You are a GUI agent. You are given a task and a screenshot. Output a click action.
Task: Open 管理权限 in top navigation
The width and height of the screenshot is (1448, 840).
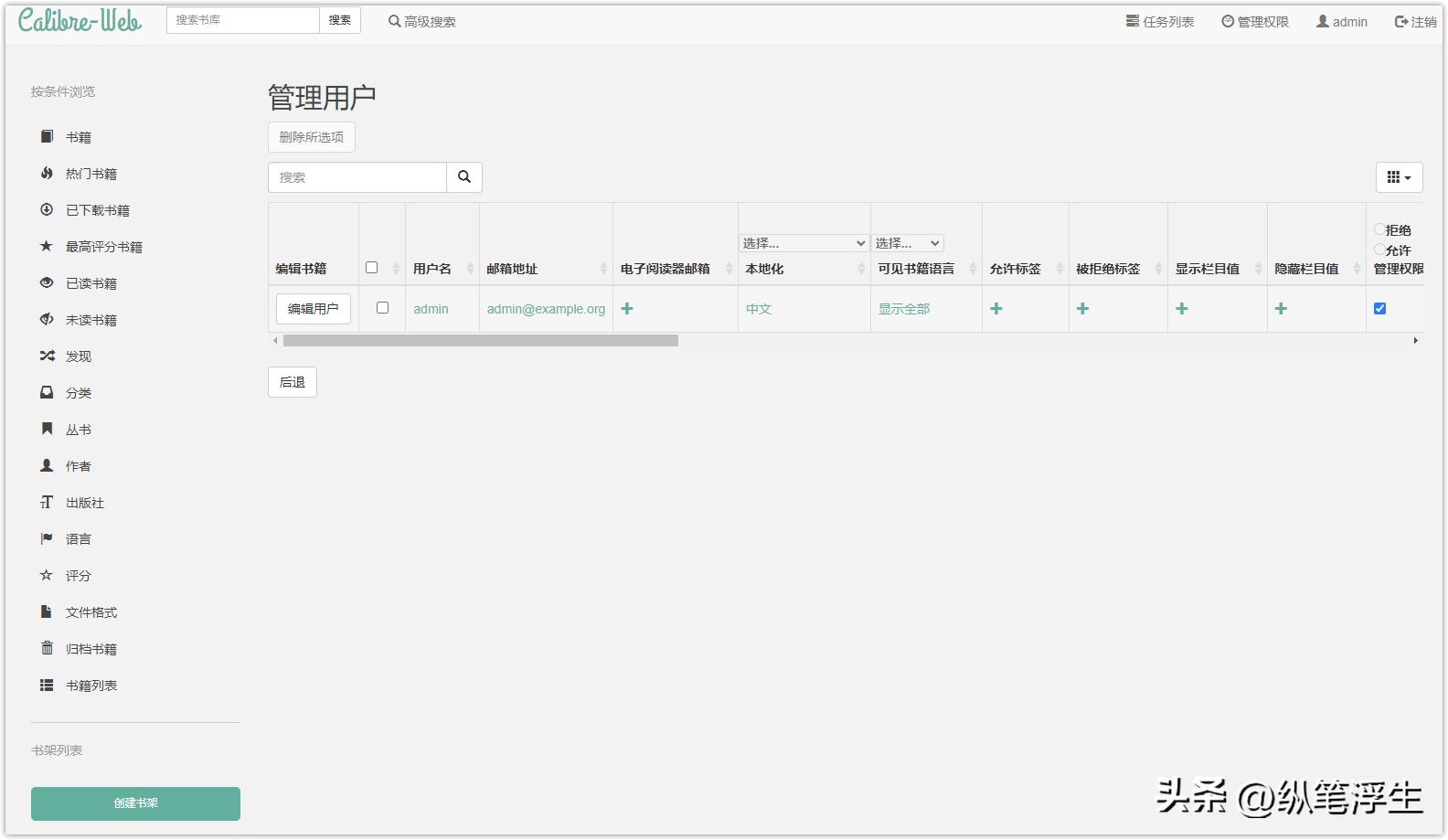tap(1255, 22)
